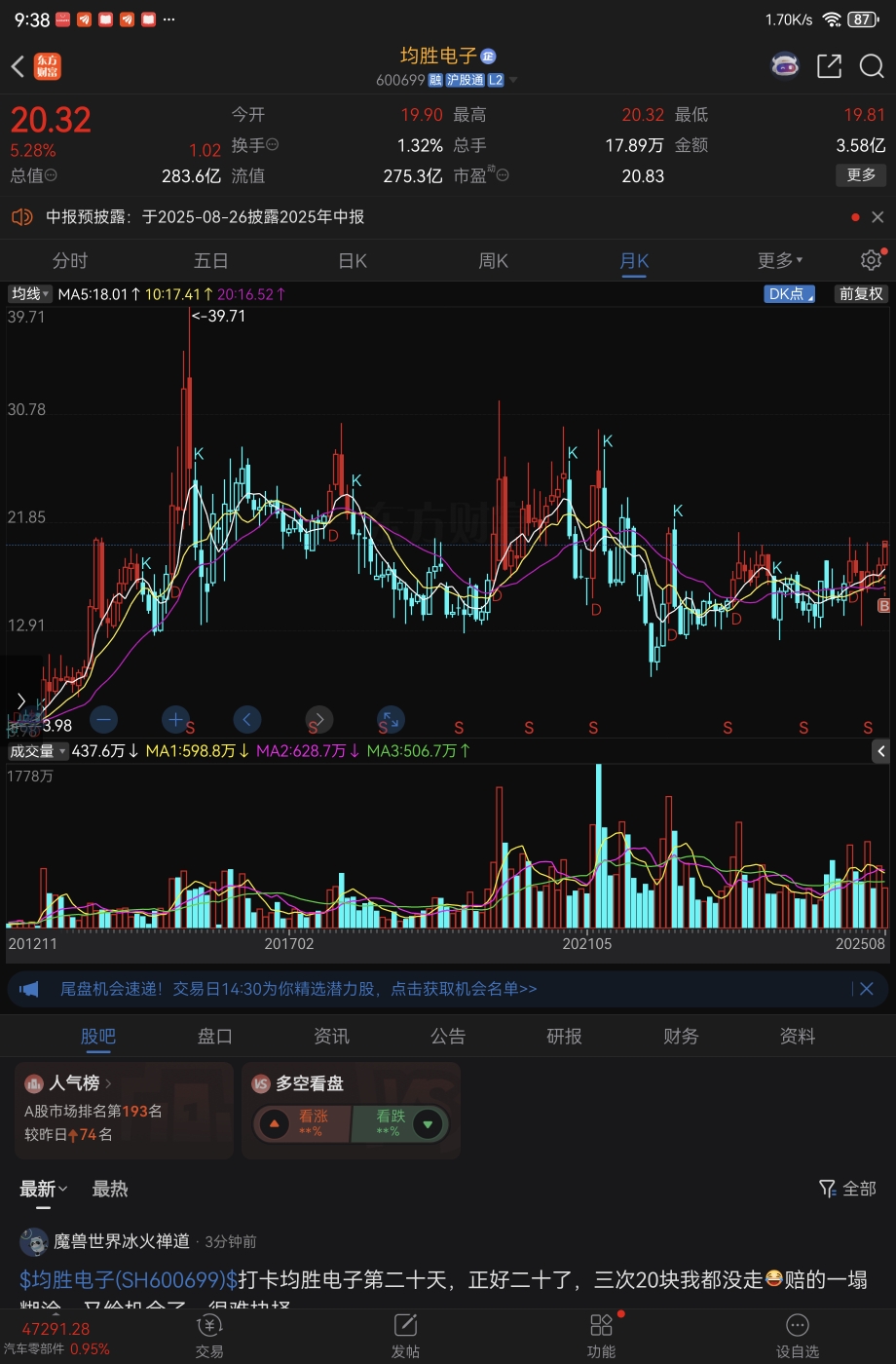This screenshot has width=896, height=1364.
Task: Tap the B marker on the chart
Action: click(x=884, y=606)
